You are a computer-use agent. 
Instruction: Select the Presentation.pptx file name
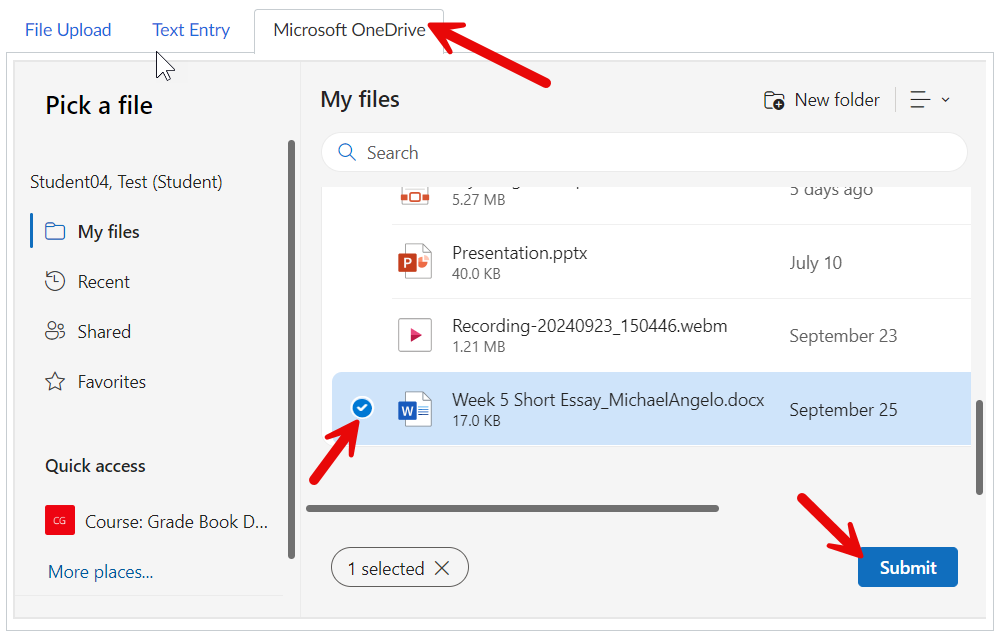(520, 253)
